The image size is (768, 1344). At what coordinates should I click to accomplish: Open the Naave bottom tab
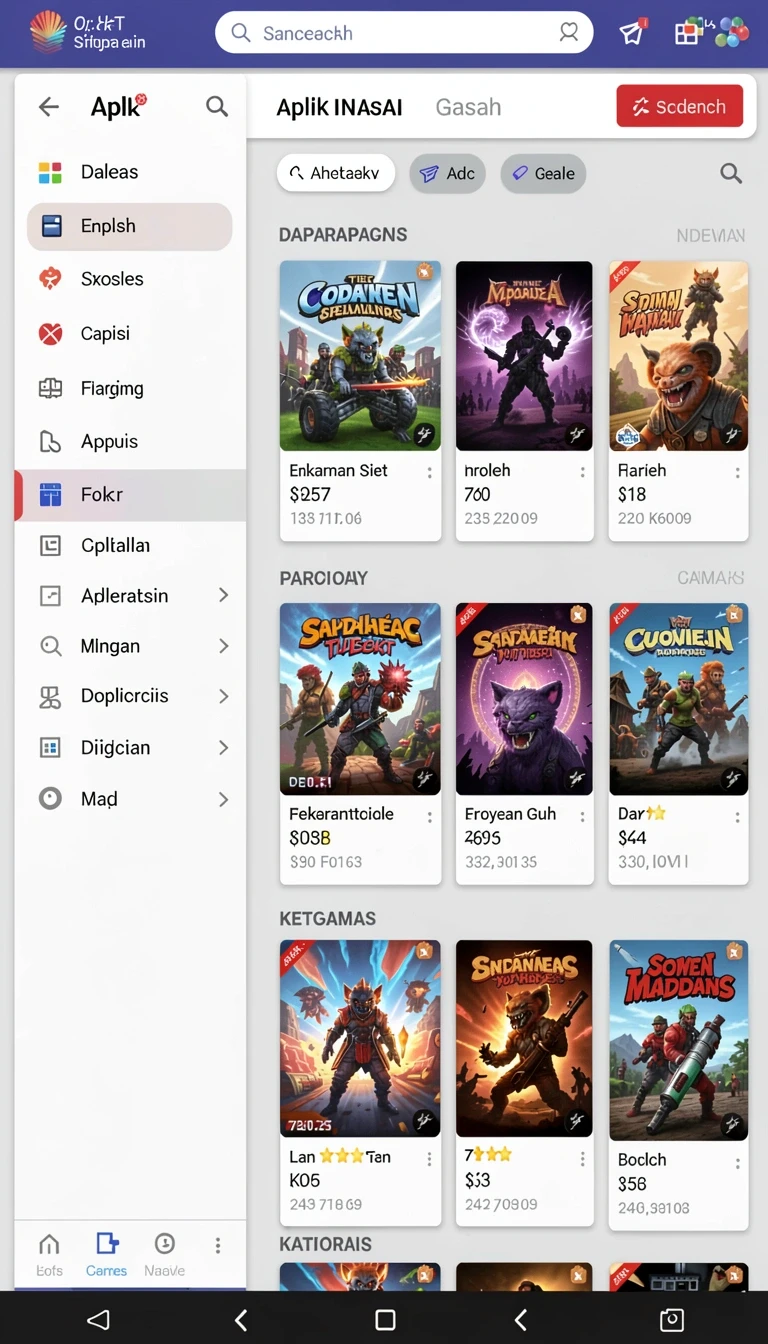click(x=164, y=1255)
